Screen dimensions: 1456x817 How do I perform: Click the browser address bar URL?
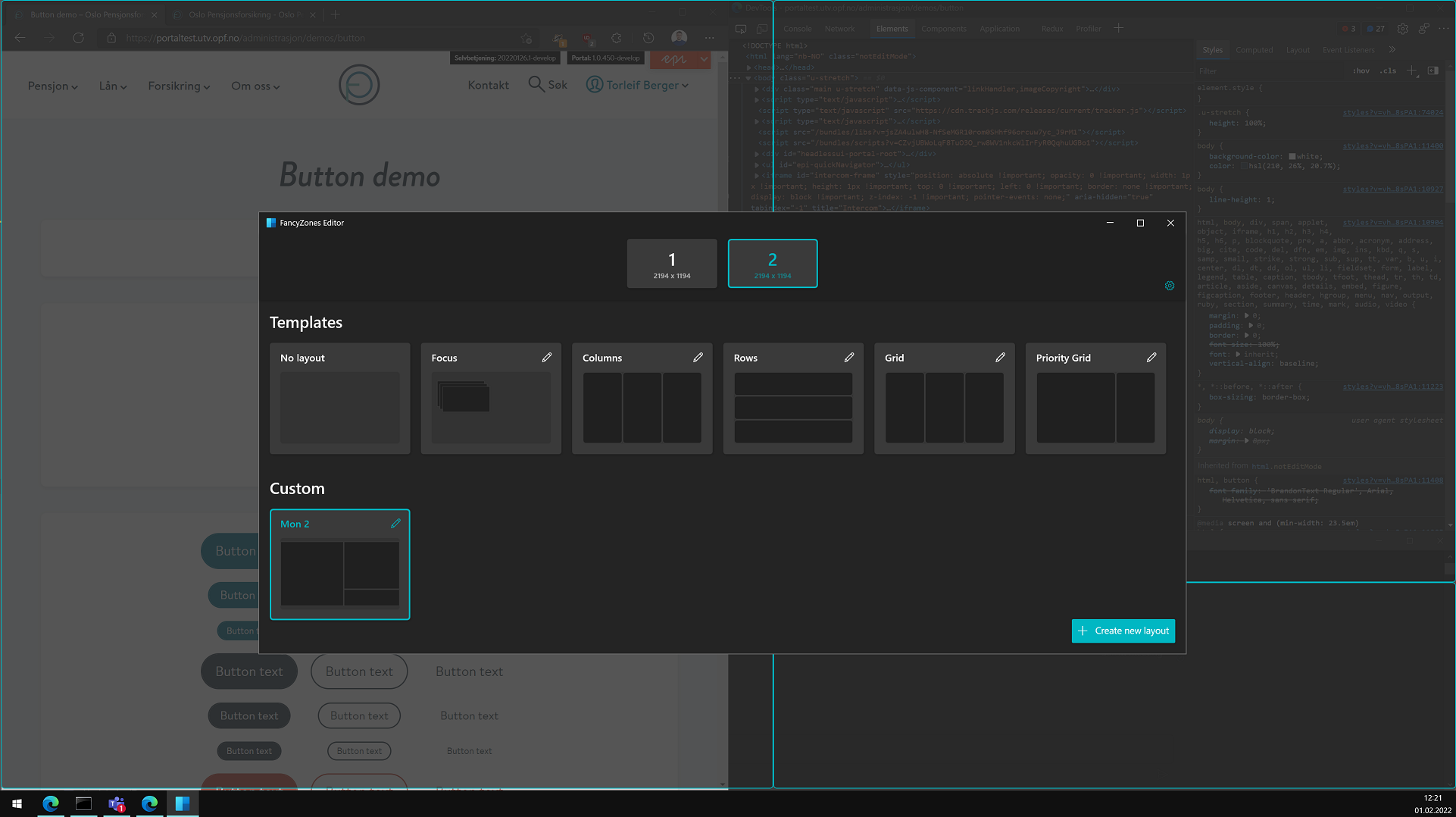(x=245, y=38)
